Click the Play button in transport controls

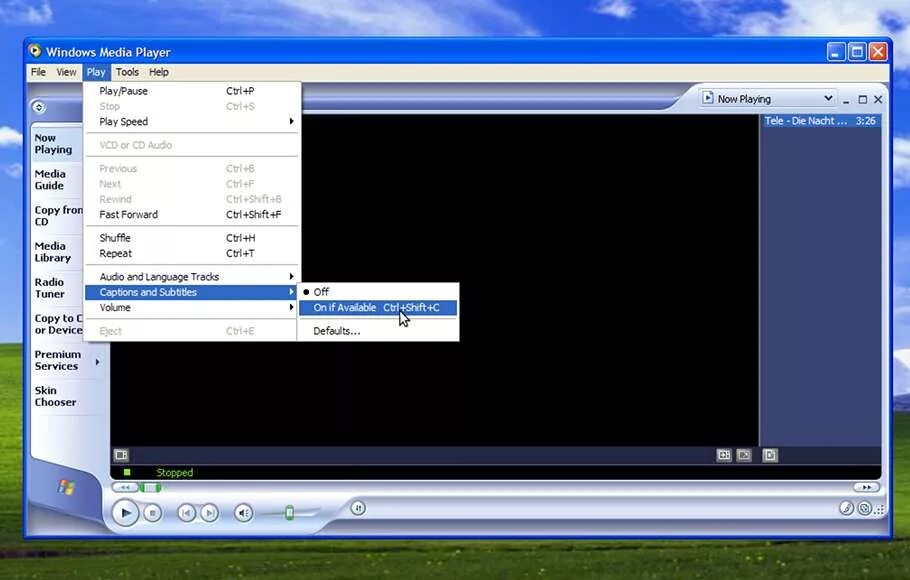click(x=125, y=513)
